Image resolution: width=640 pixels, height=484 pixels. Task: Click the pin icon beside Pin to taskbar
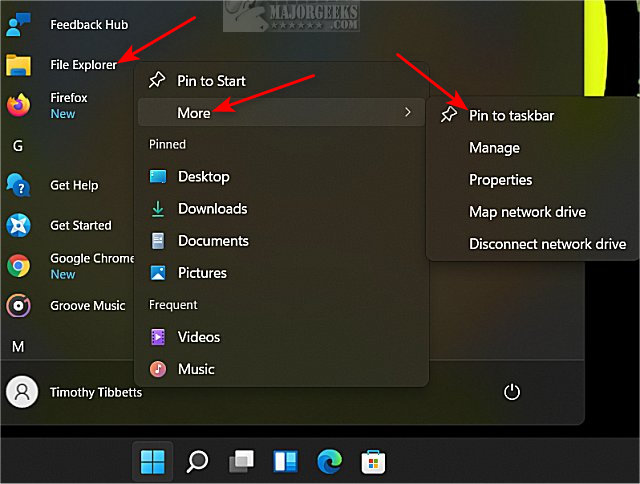pyautogui.click(x=449, y=115)
